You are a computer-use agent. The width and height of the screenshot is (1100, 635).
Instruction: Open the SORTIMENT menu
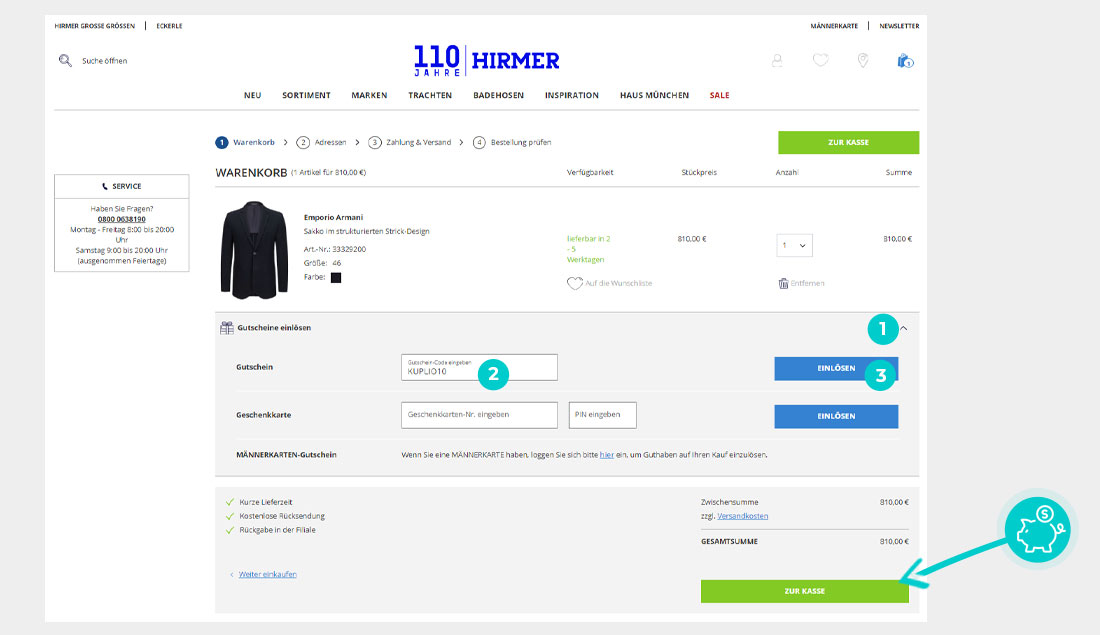[x=307, y=95]
